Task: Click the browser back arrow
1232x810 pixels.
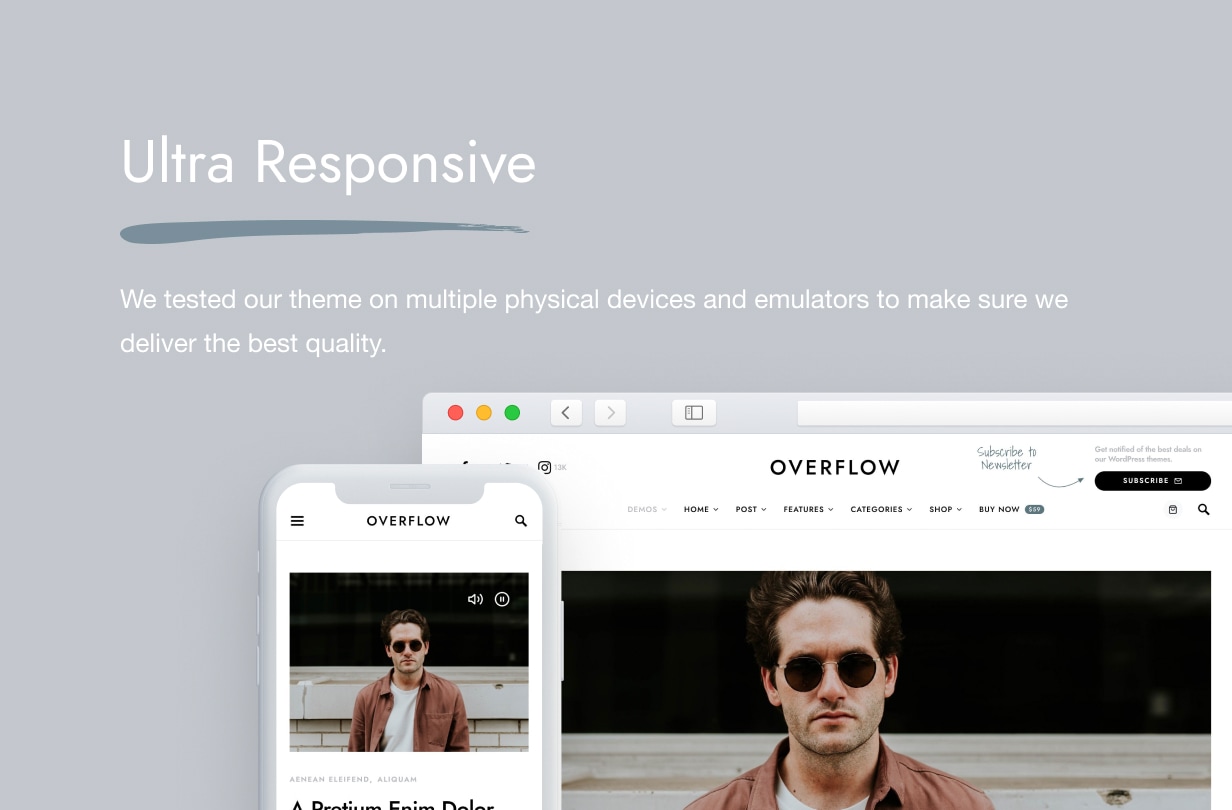Action: pos(566,412)
